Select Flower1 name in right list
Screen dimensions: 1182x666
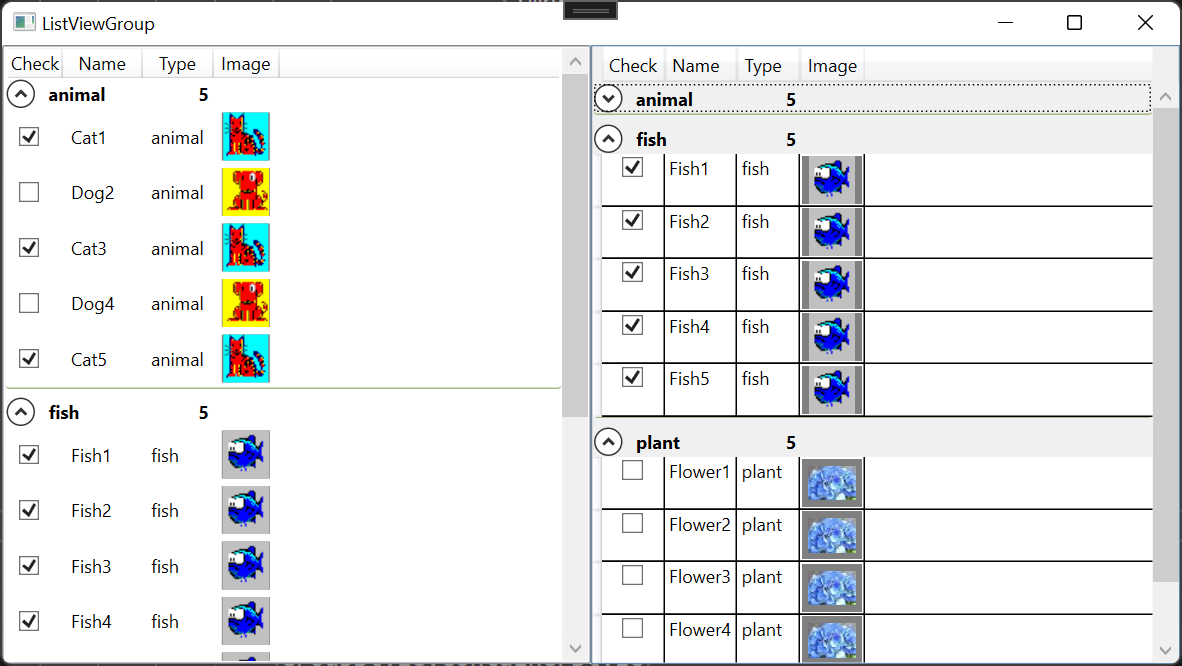coord(700,471)
